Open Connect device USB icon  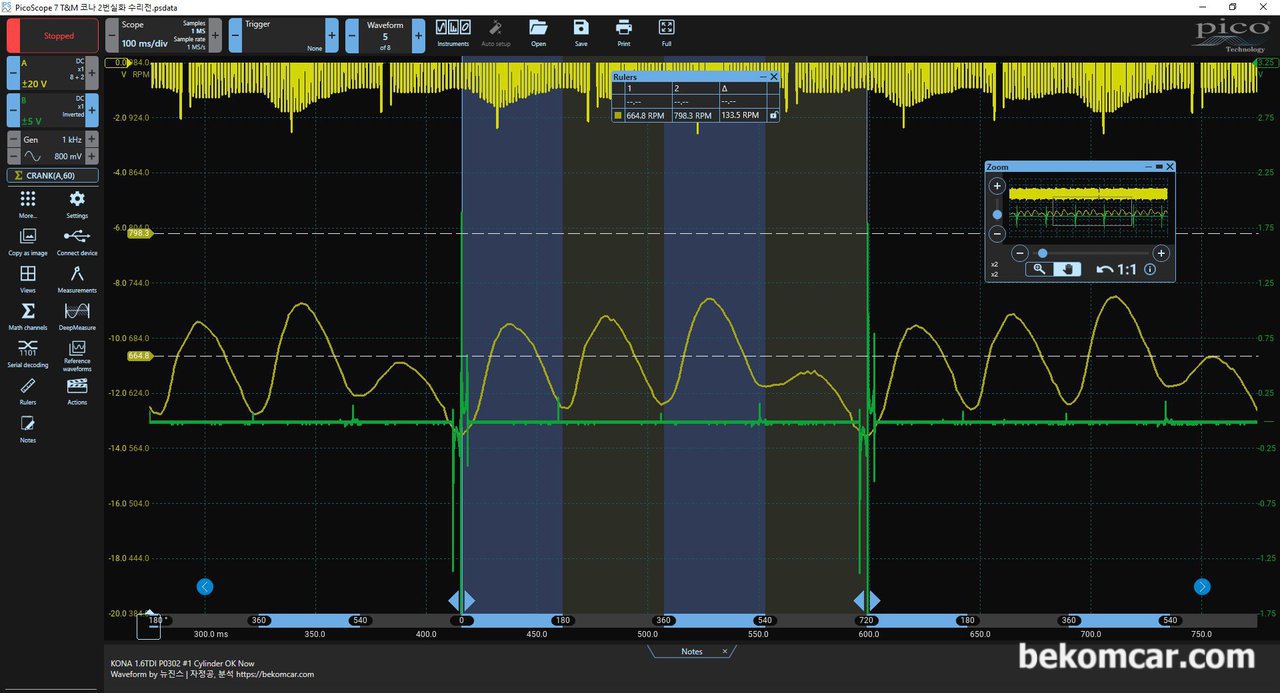click(x=77, y=241)
